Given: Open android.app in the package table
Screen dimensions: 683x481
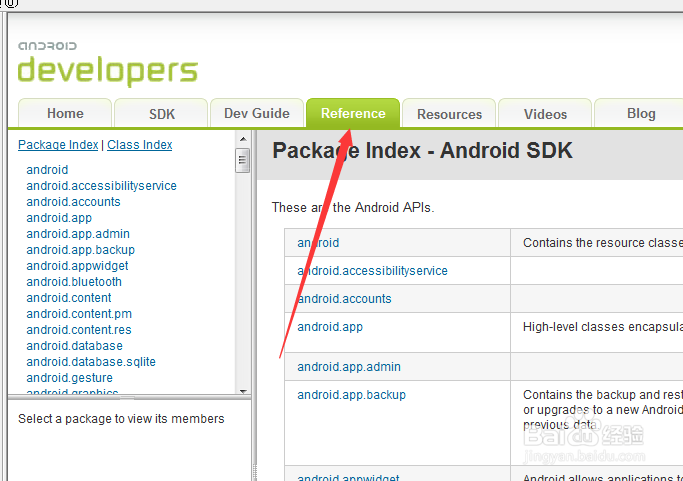Looking at the screenshot, I should [330, 327].
